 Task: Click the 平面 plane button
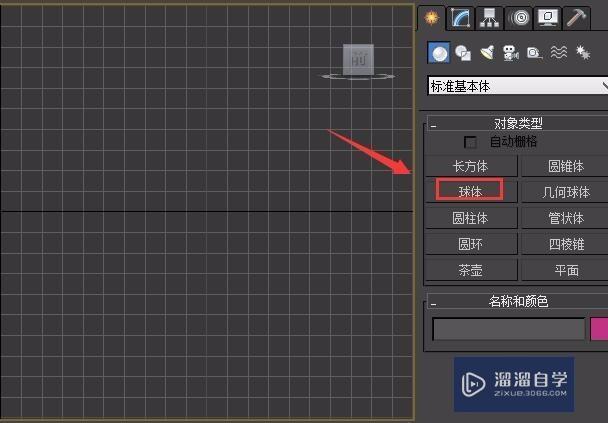pyautogui.click(x=565, y=270)
